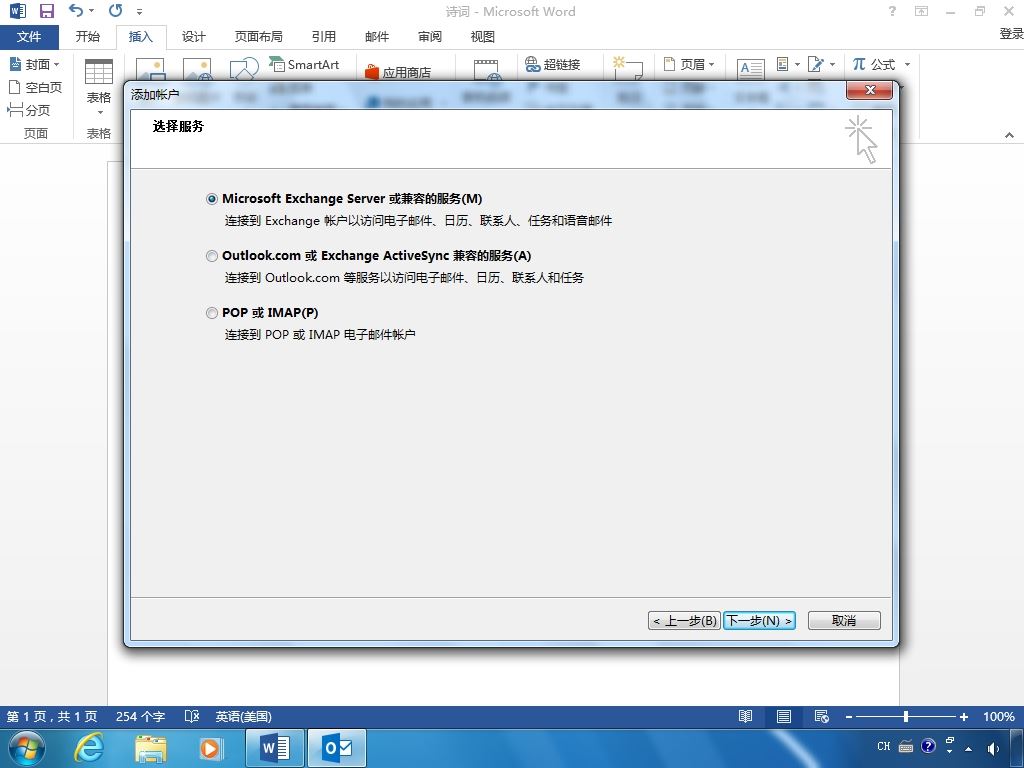Switch to Web Layout view
The height and width of the screenshot is (768, 1024).
[x=822, y=716]
